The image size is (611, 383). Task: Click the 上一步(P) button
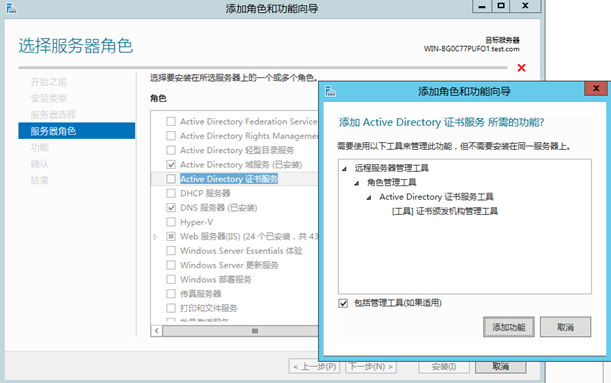314,367
